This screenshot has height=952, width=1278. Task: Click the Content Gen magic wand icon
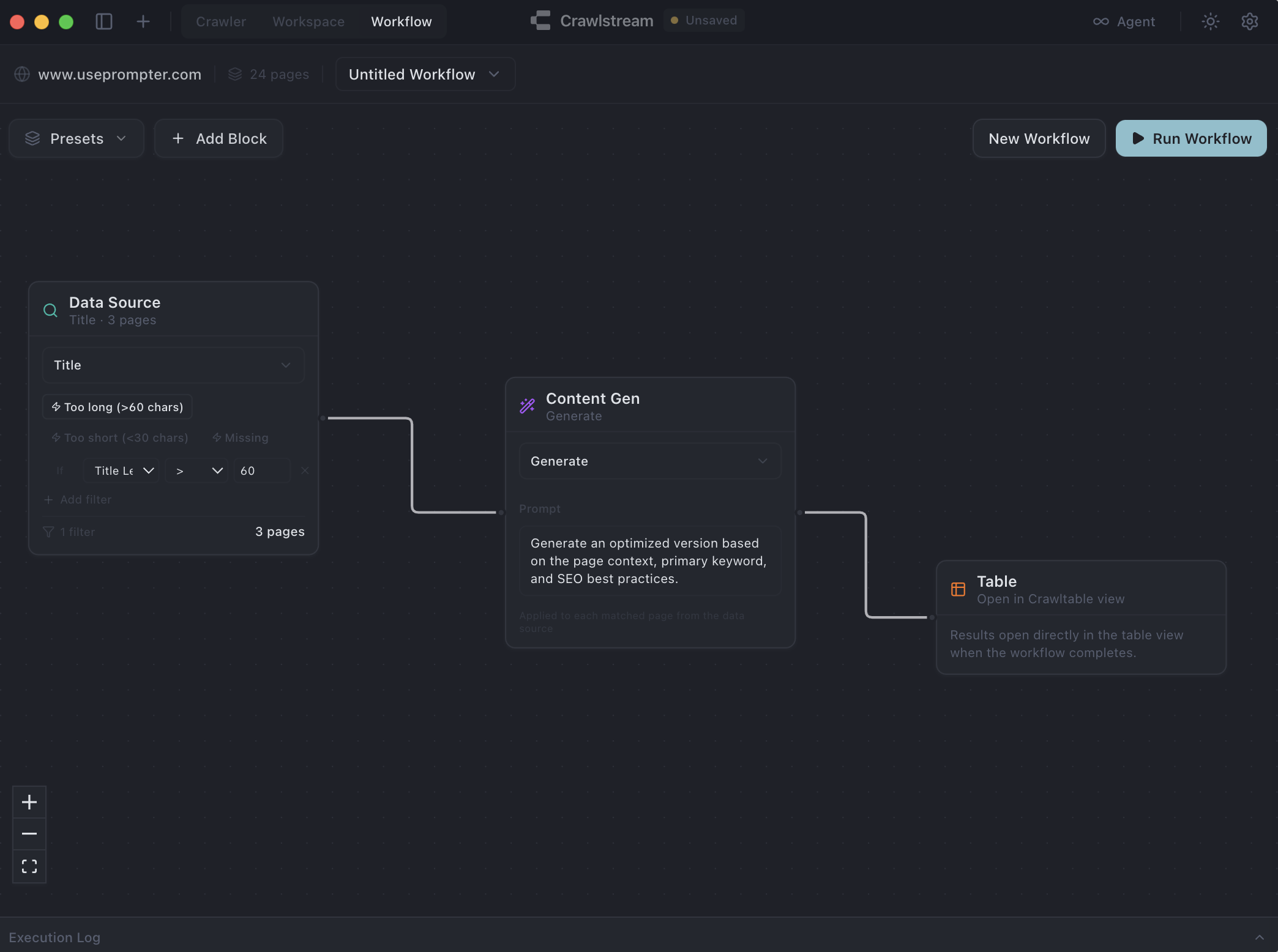[527, 406]
